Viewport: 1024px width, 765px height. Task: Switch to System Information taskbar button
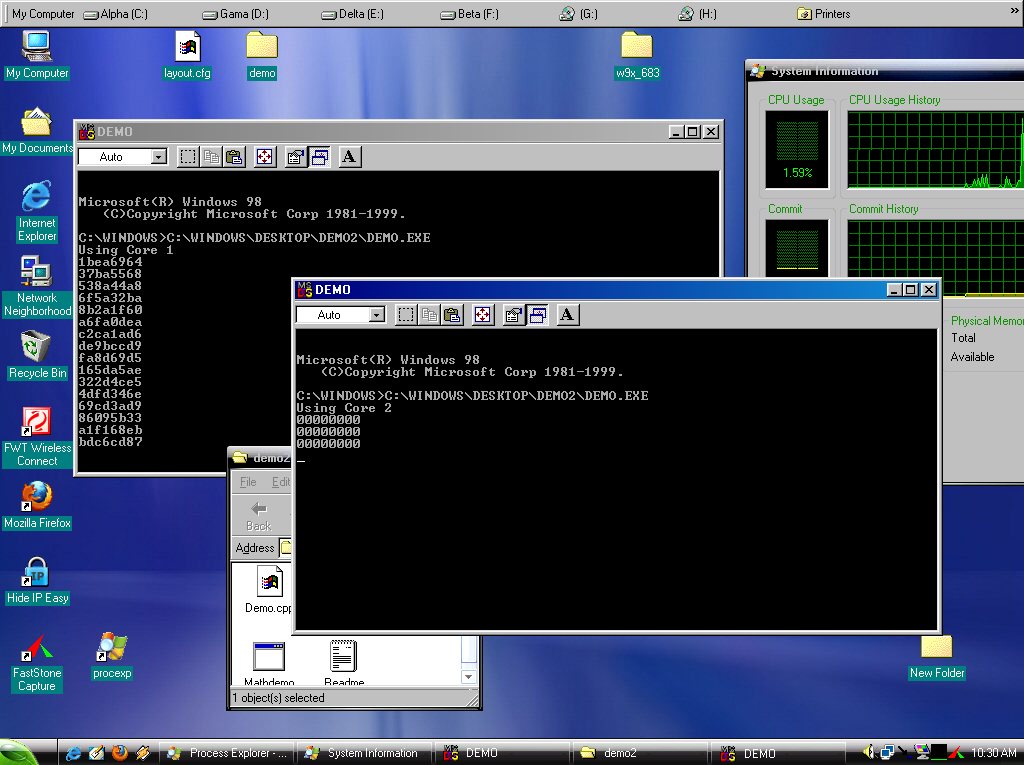pos(364,753)
